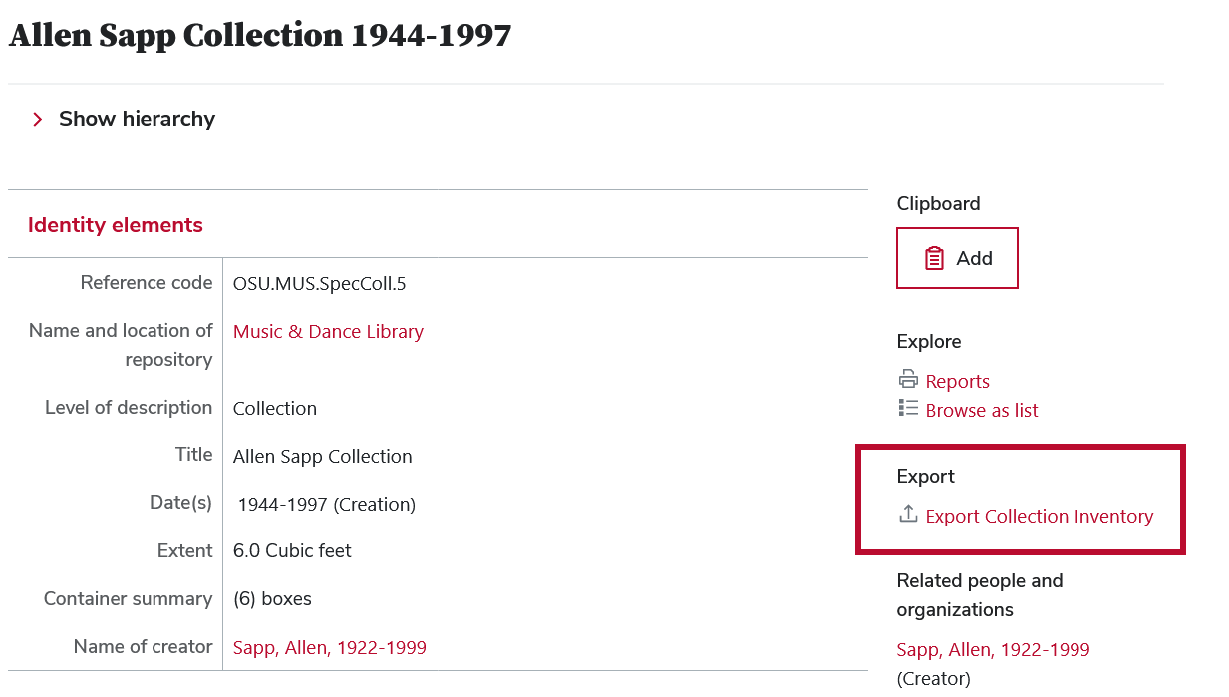This screenshot has width=1229, height=697.
Task: Click the list icon beside Browse as list
Action: 908,408
